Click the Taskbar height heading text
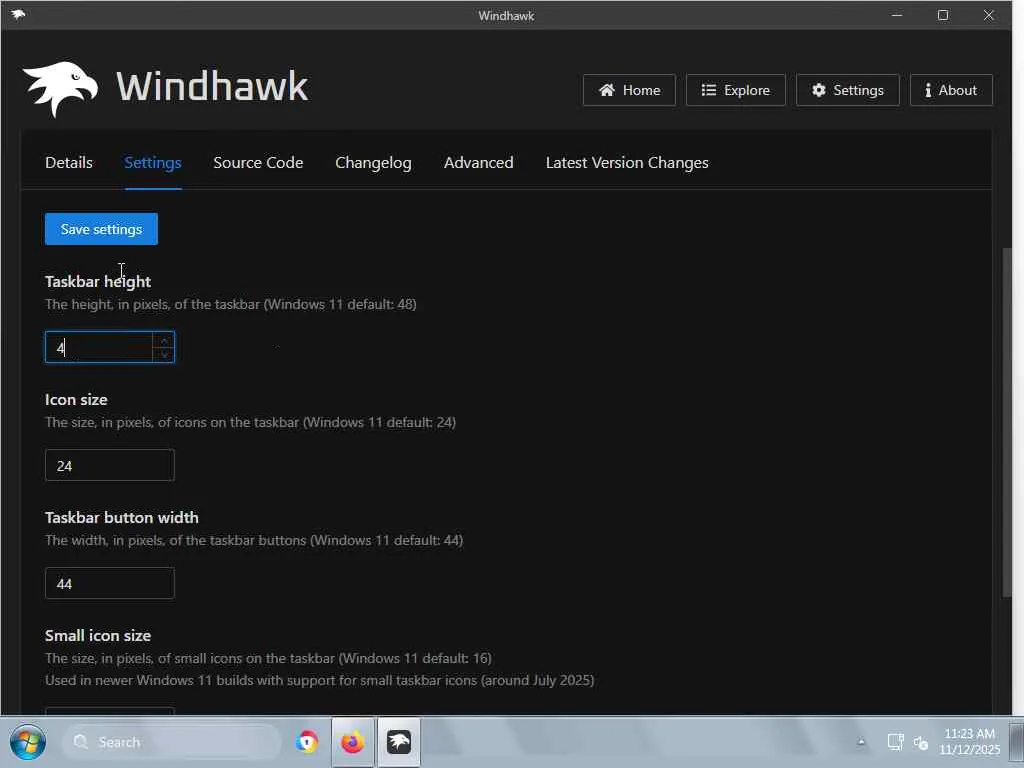 (x=98, y=281)
